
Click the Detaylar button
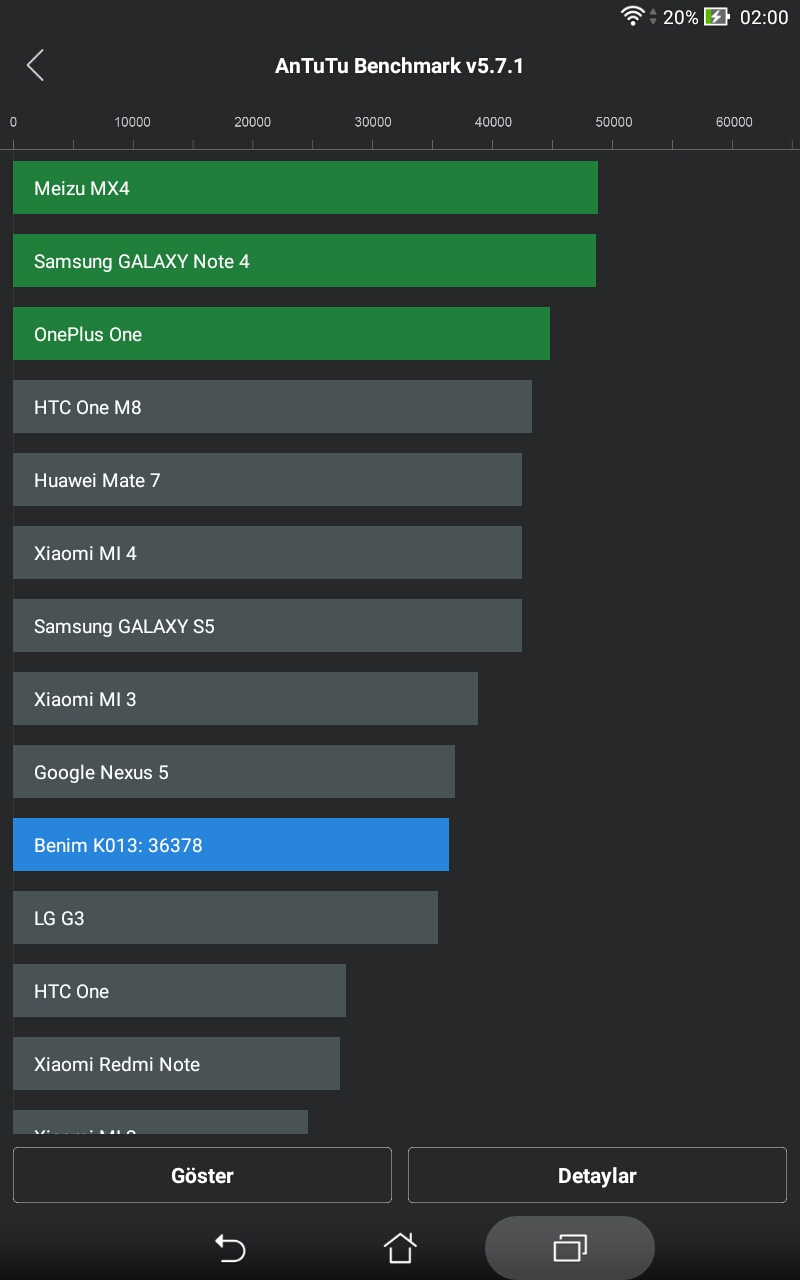pos(597,1175)
